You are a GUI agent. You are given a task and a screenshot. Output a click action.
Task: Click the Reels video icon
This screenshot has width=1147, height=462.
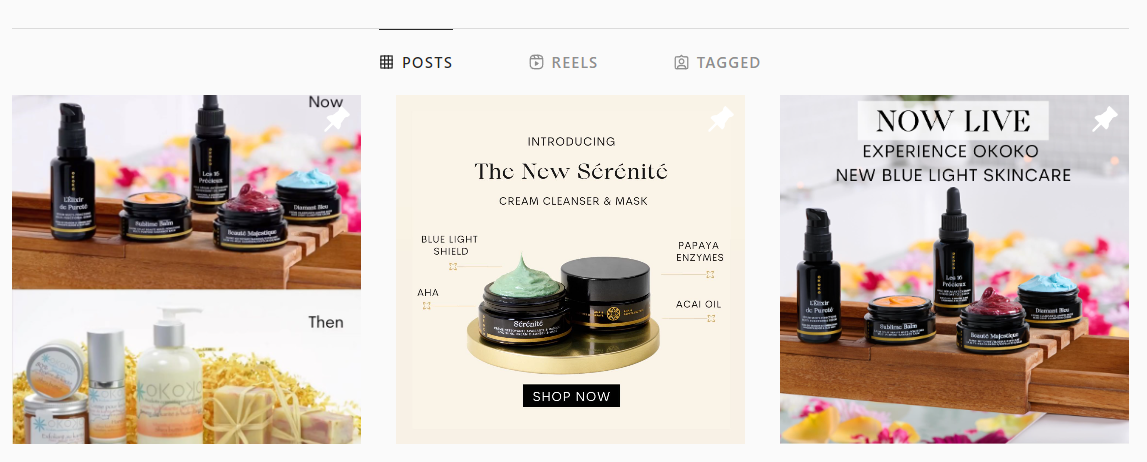pyautogui.click(x=536, y=63)
